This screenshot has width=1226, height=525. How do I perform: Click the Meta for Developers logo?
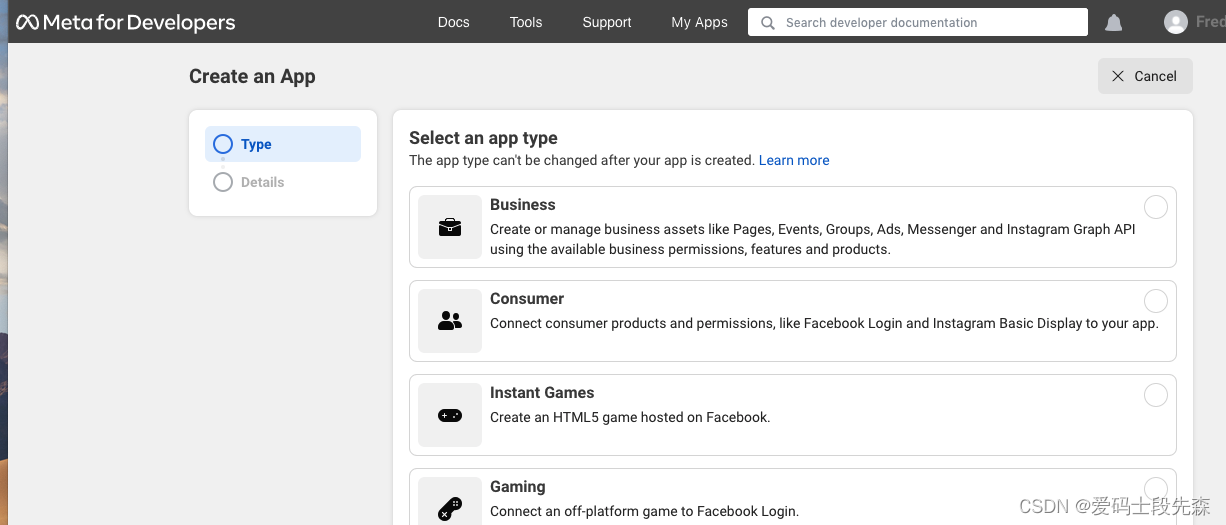126,22
